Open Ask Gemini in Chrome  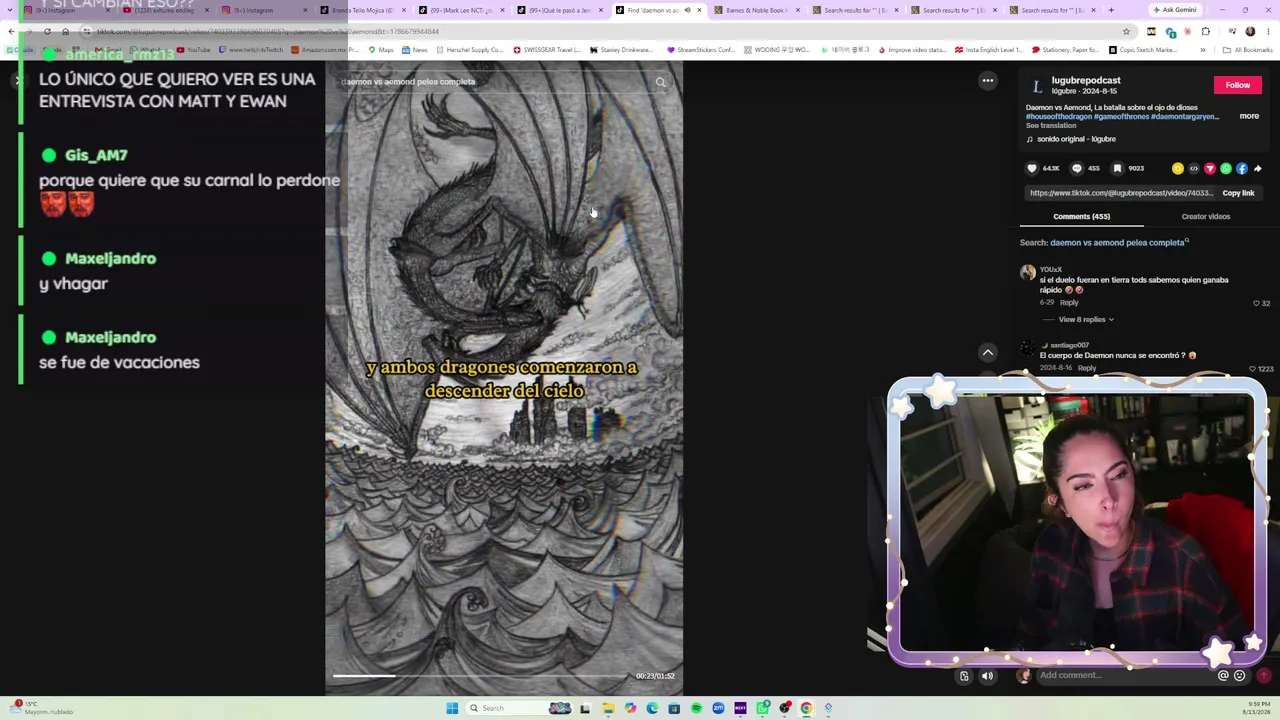(x=1175, y=10)
